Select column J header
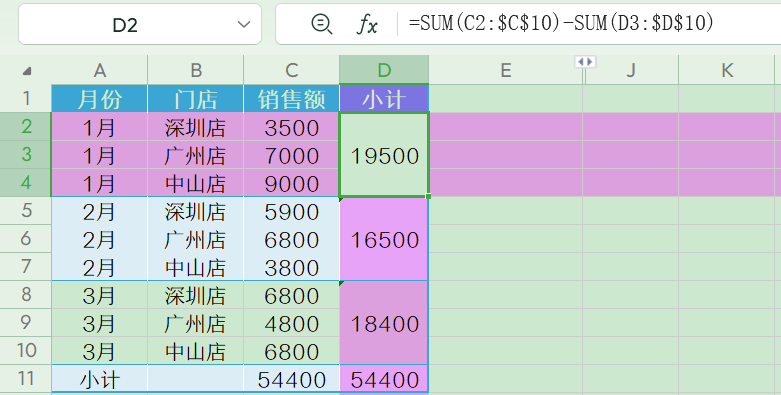Viewport: 781px width, 395px height. [631, 70]
